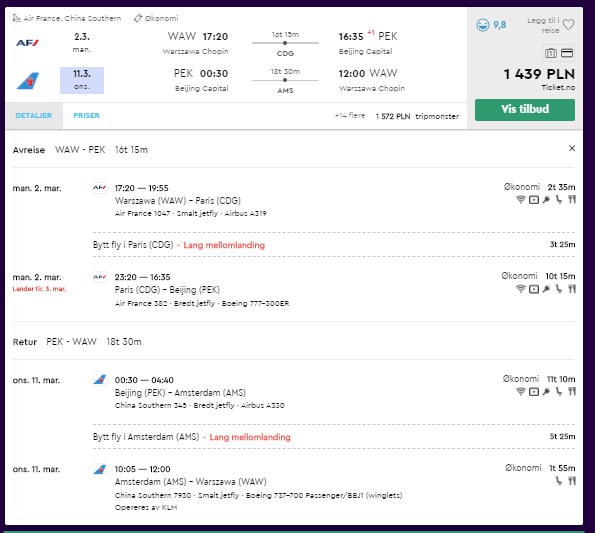Click the smiley rating icon

(483, 25)
